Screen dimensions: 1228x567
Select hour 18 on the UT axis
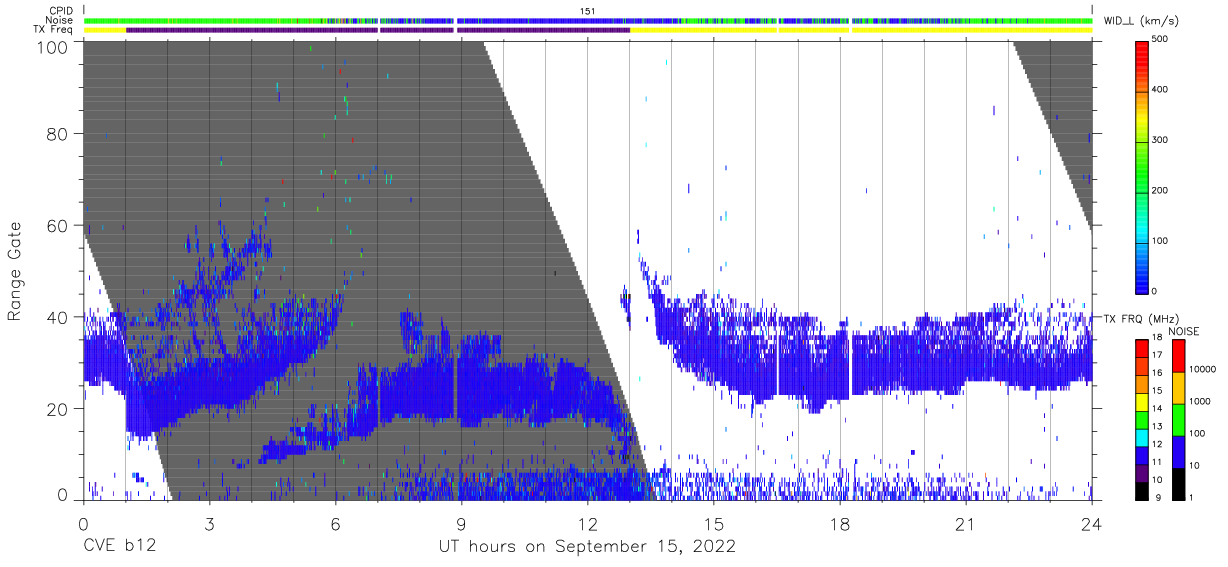point(840,524)
